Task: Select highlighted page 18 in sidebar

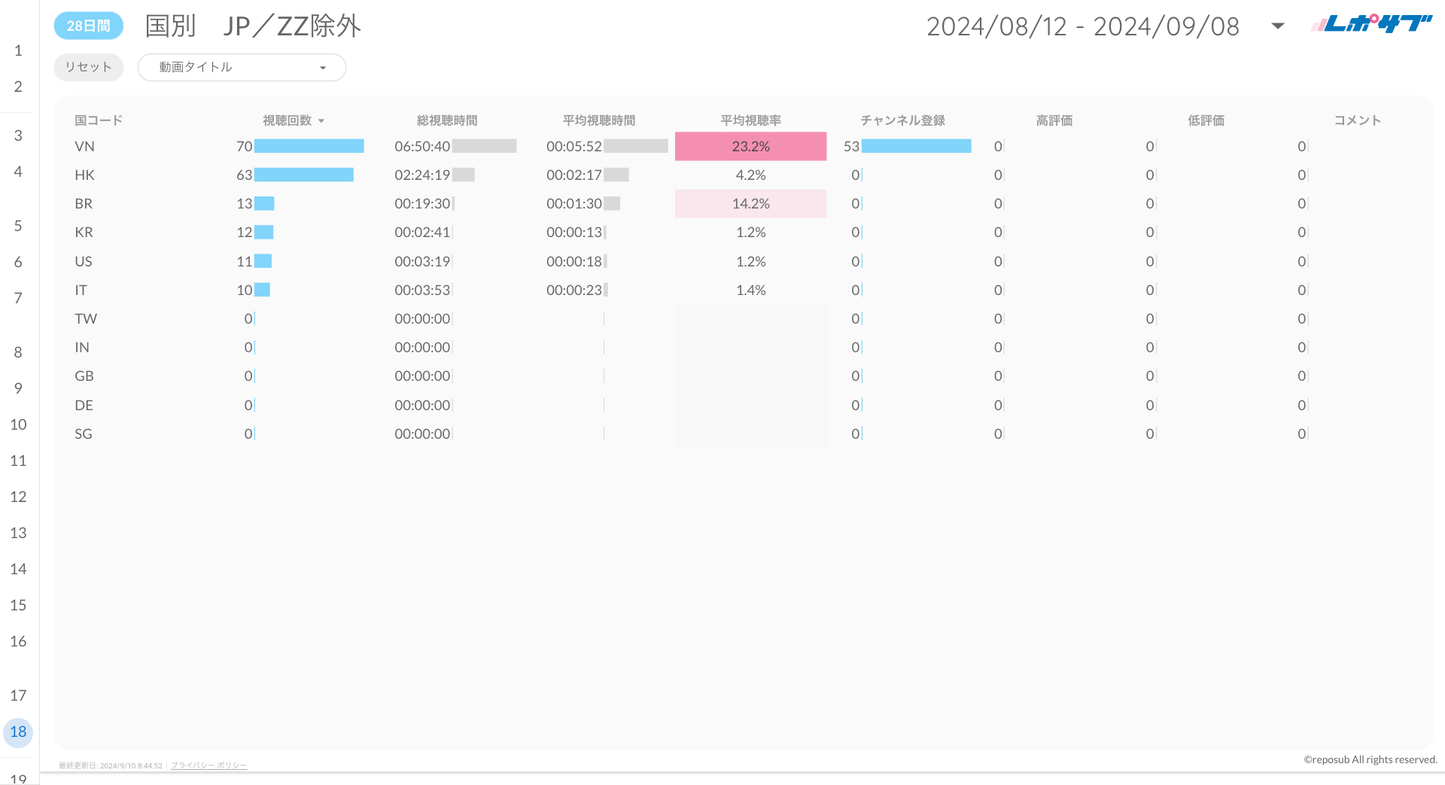Action: 18,732
